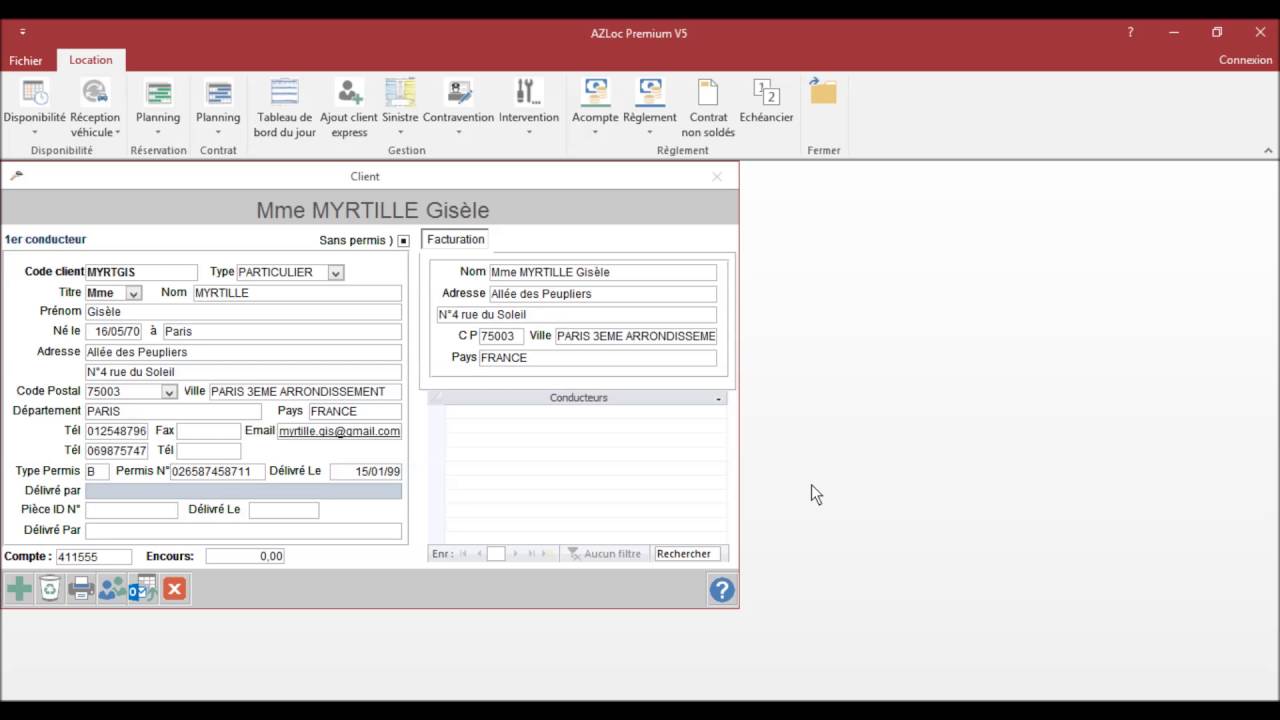Screen dimensions: 1280x720
Task: Switch to the Facturation tab
Action: point(456,240)
